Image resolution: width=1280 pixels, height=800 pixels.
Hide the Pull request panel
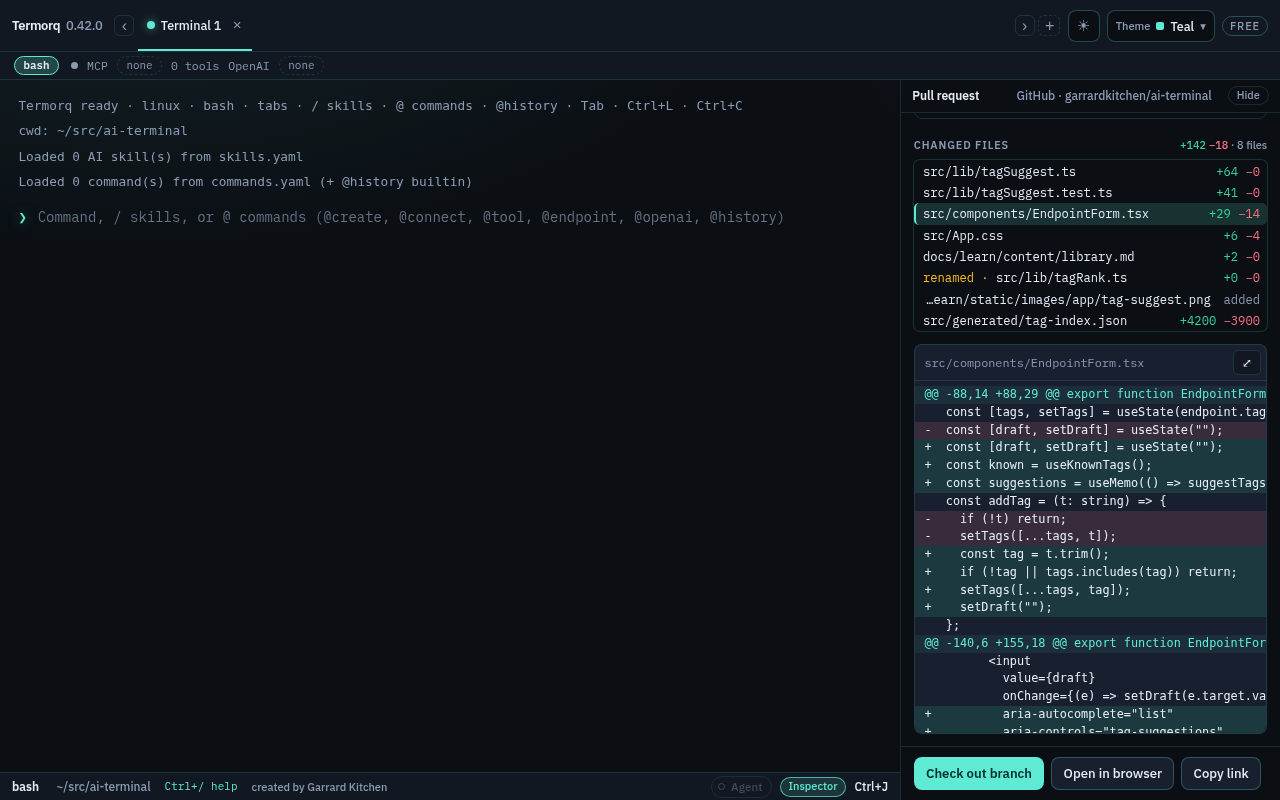[1248, 96]
